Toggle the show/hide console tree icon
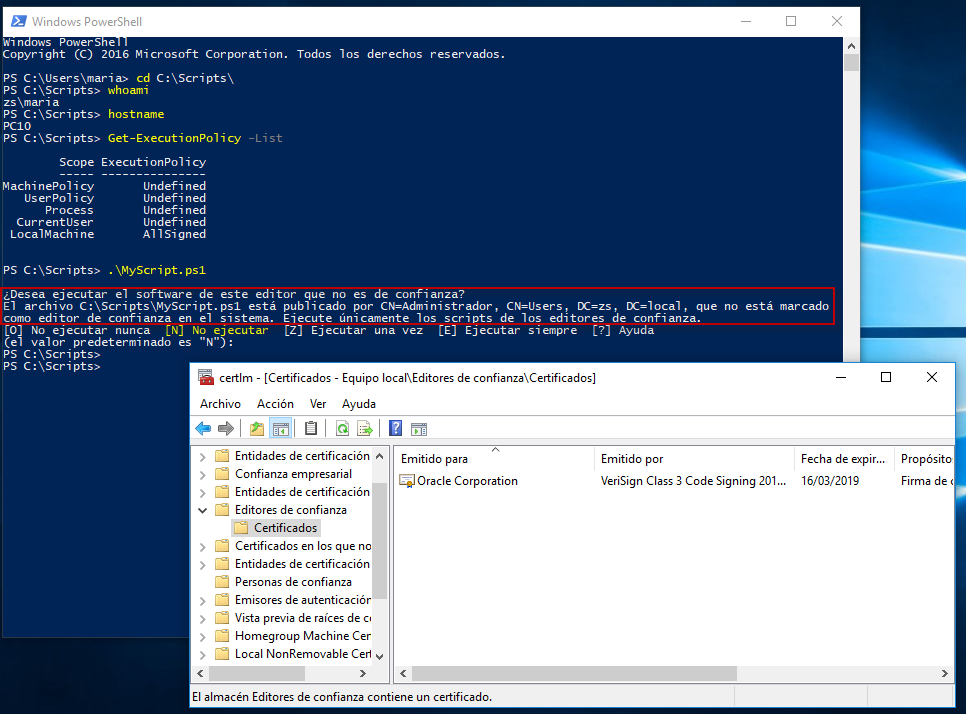Image resolution: width=966 pixels, height=714 pixels. pos(280,428)
